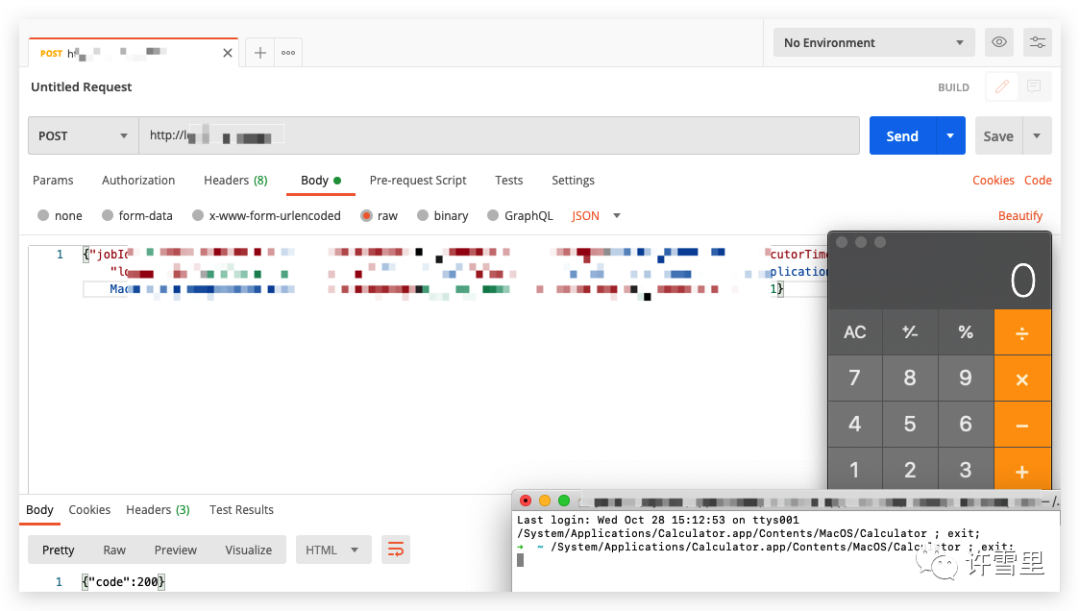Save the request
Viewport: 1080px width, 611px height.
coord(999,136)
